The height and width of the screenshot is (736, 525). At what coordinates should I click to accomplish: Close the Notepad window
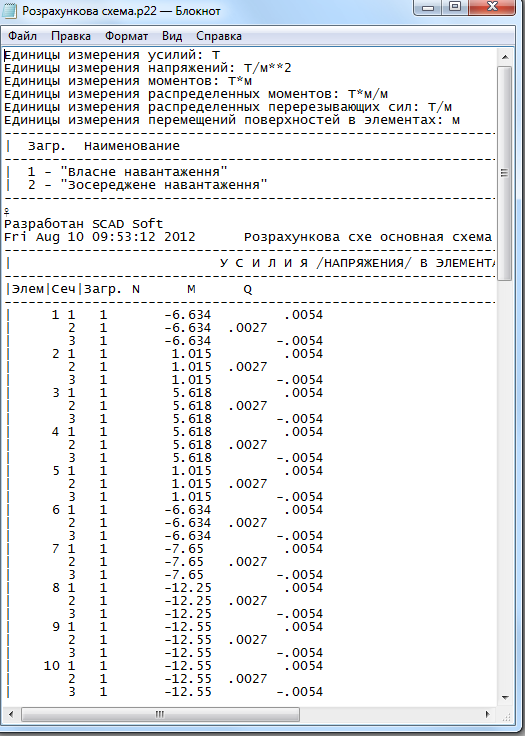492,8
